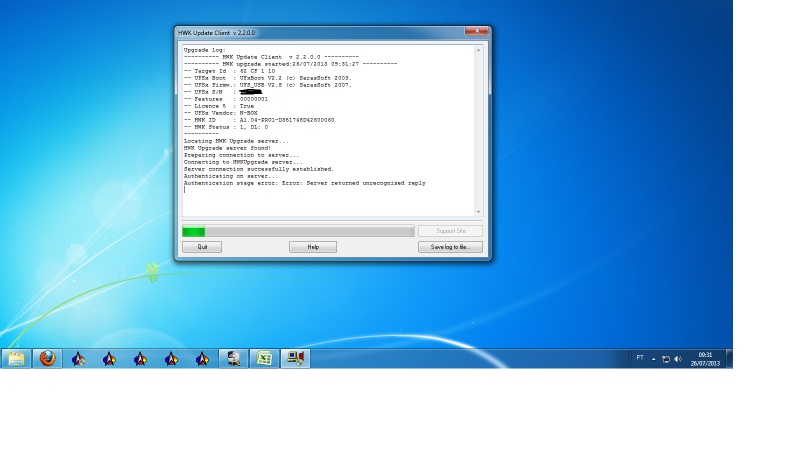This screenshot has height=450, width=800.
Task: Open the PT language indicator
Action: tap(640, 358)
